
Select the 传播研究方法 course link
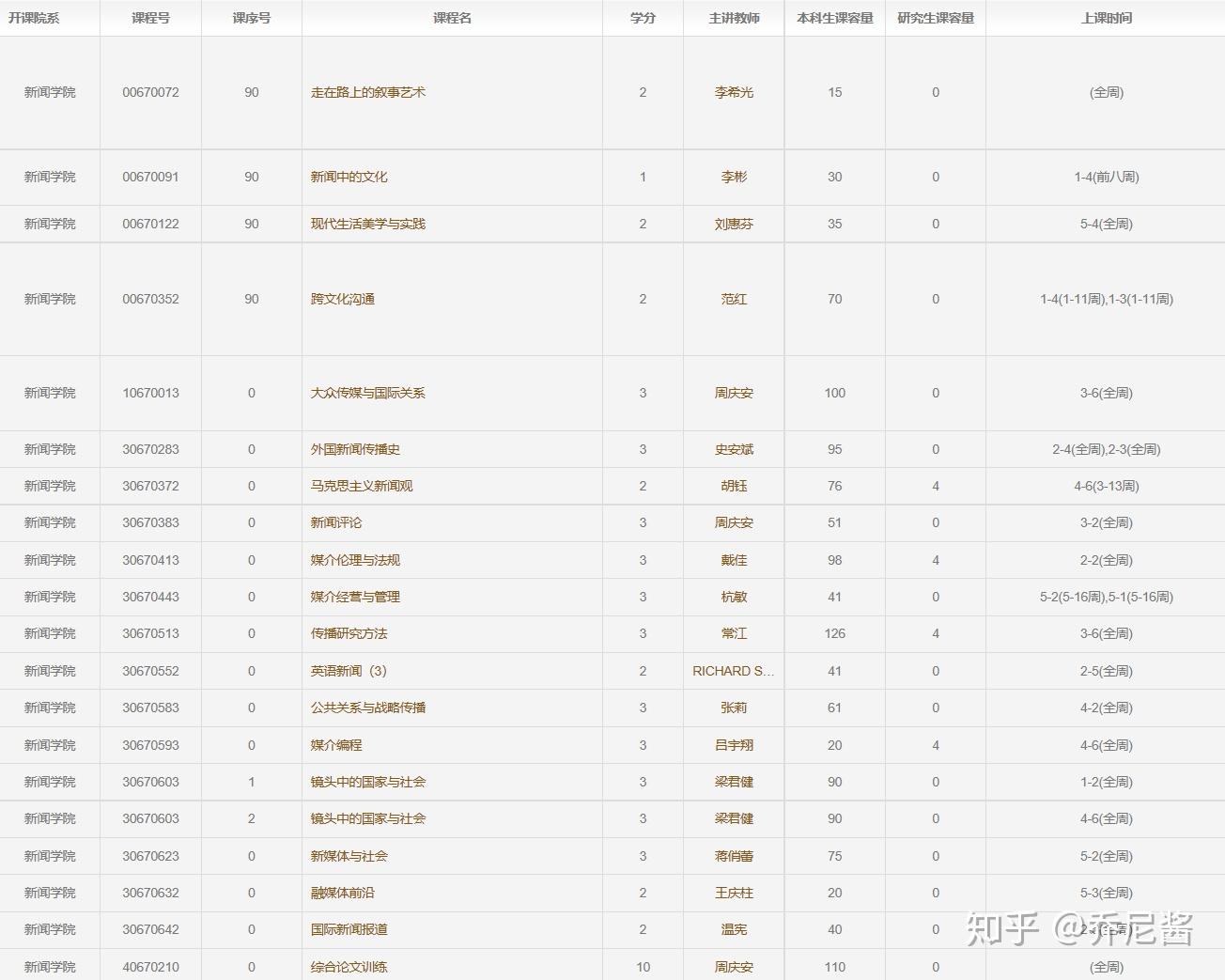click(349, 633)
